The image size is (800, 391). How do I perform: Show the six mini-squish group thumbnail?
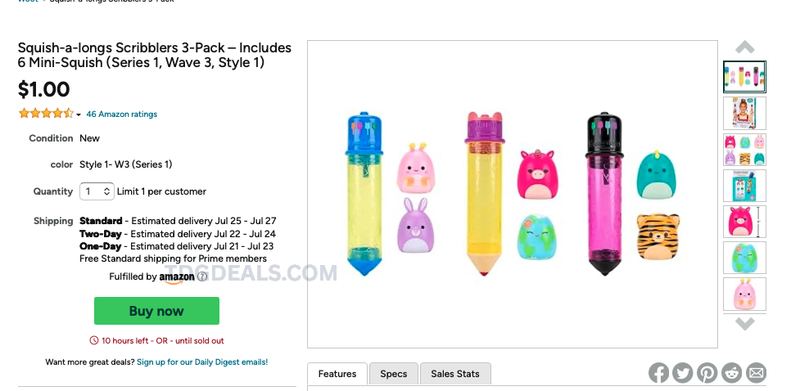[x=744, y=150]
